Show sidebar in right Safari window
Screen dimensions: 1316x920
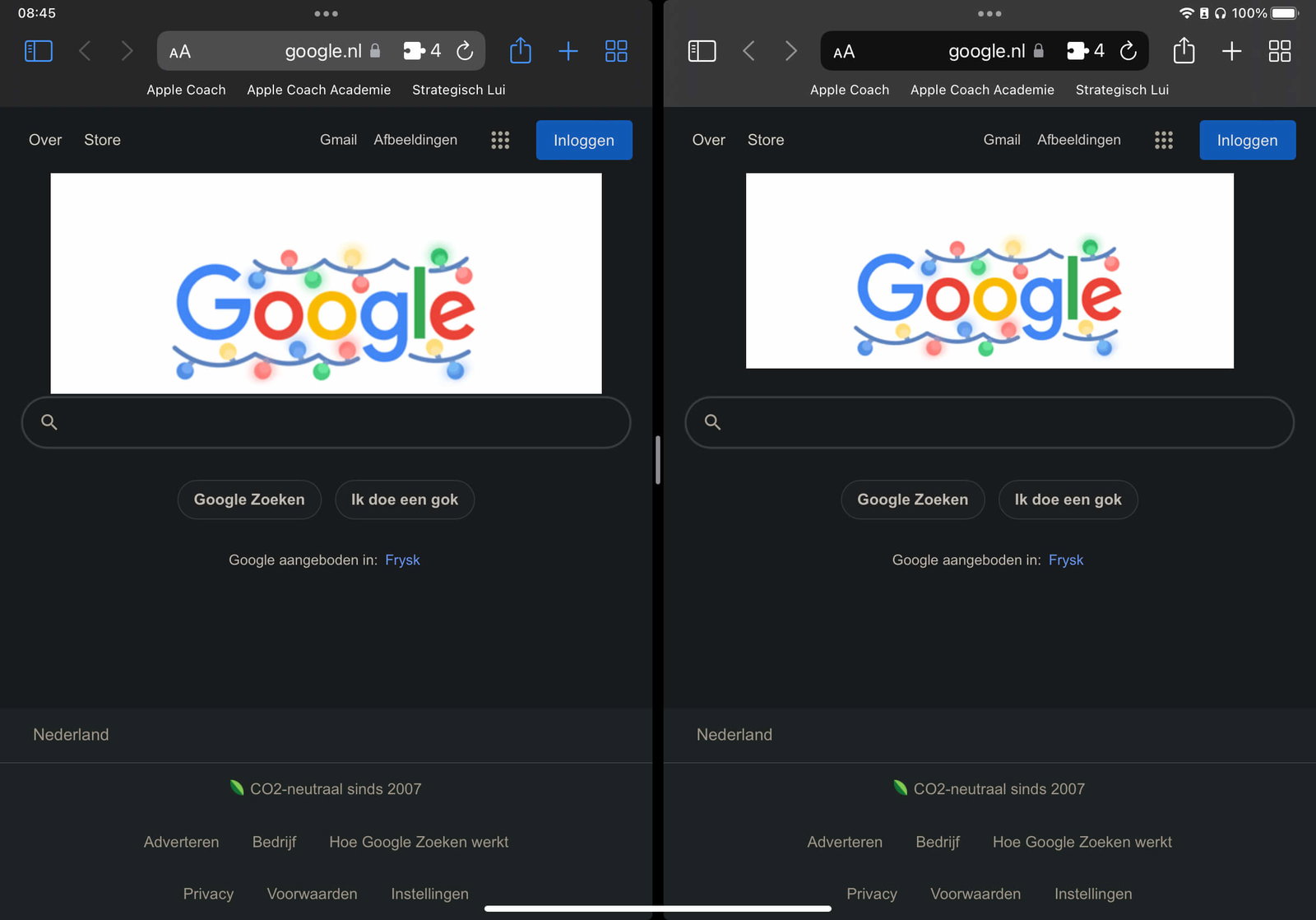(x=702, y=51)
